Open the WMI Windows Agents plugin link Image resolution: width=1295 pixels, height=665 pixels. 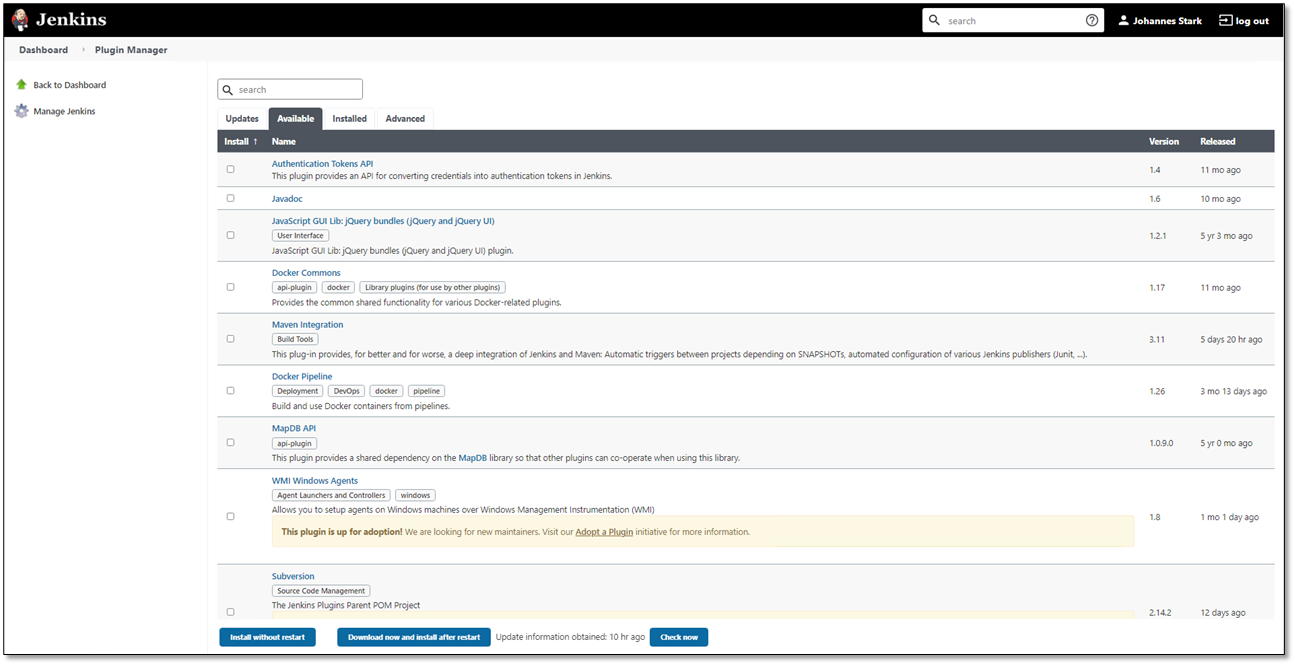pyautogui.click(x=314, y=481)
